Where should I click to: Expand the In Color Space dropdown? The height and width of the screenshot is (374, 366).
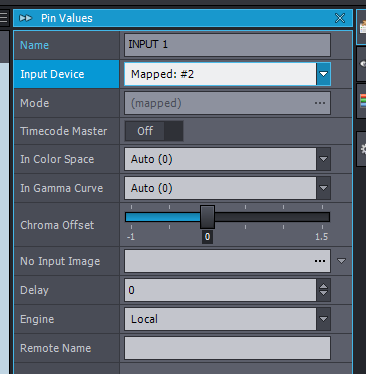click(323, 159)
